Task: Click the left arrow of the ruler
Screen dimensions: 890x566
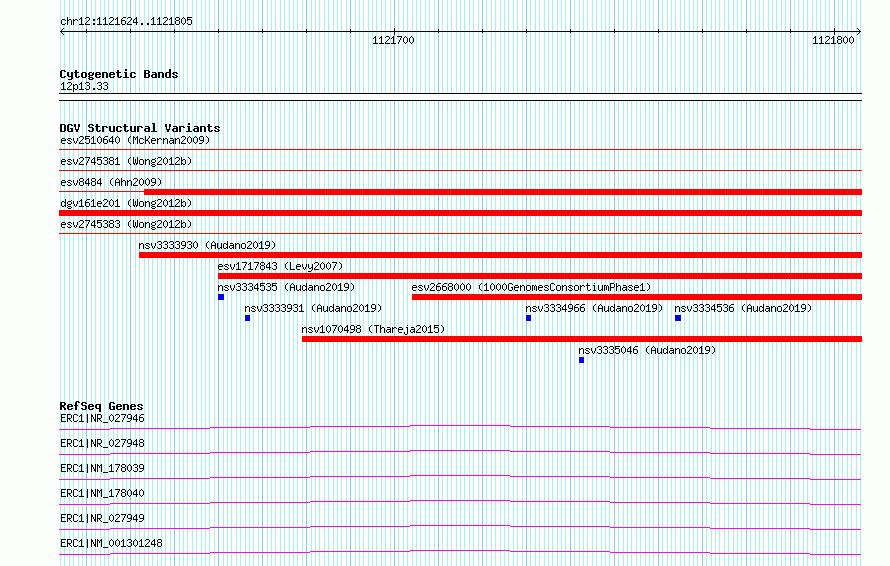Action: point(62,32)
